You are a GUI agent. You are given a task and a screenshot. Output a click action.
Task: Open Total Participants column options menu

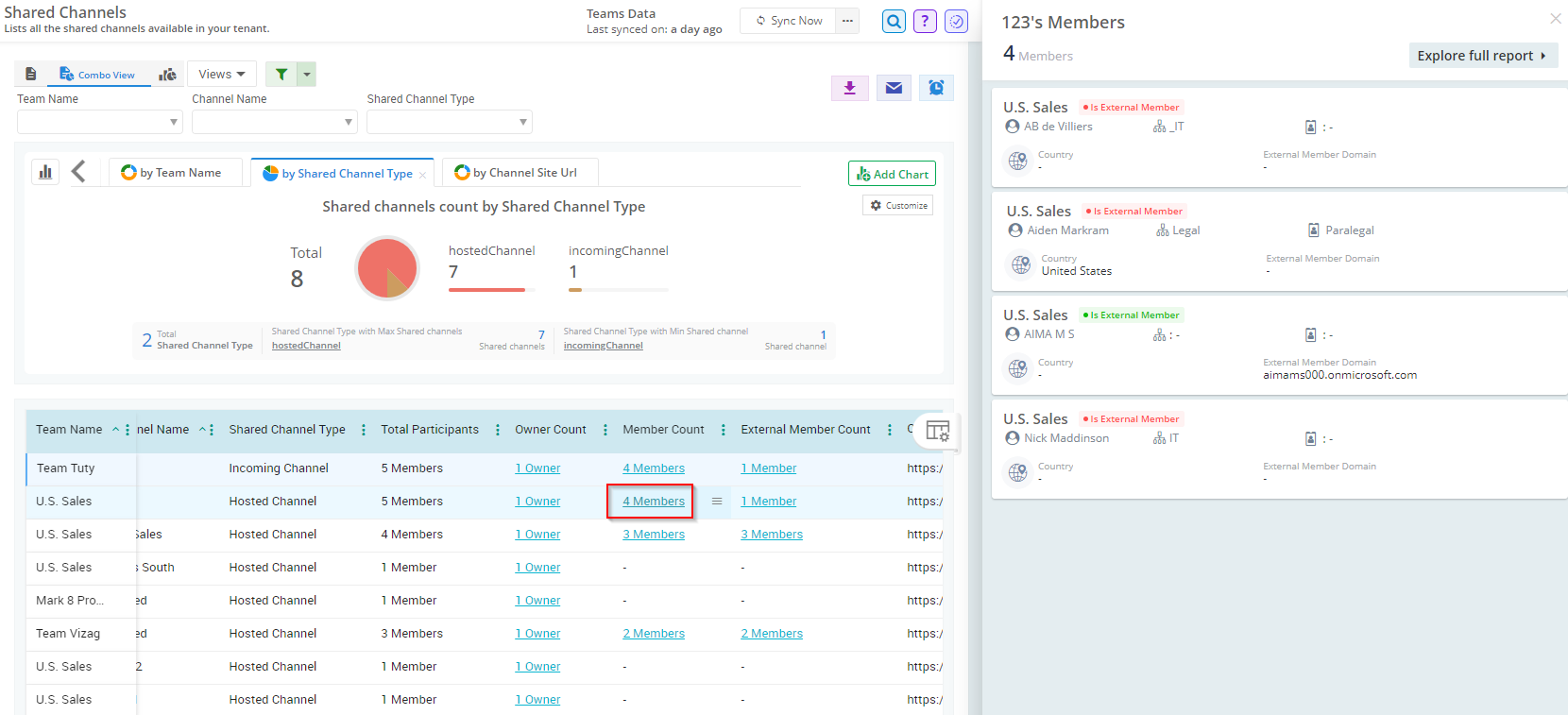tap(498, 430)
